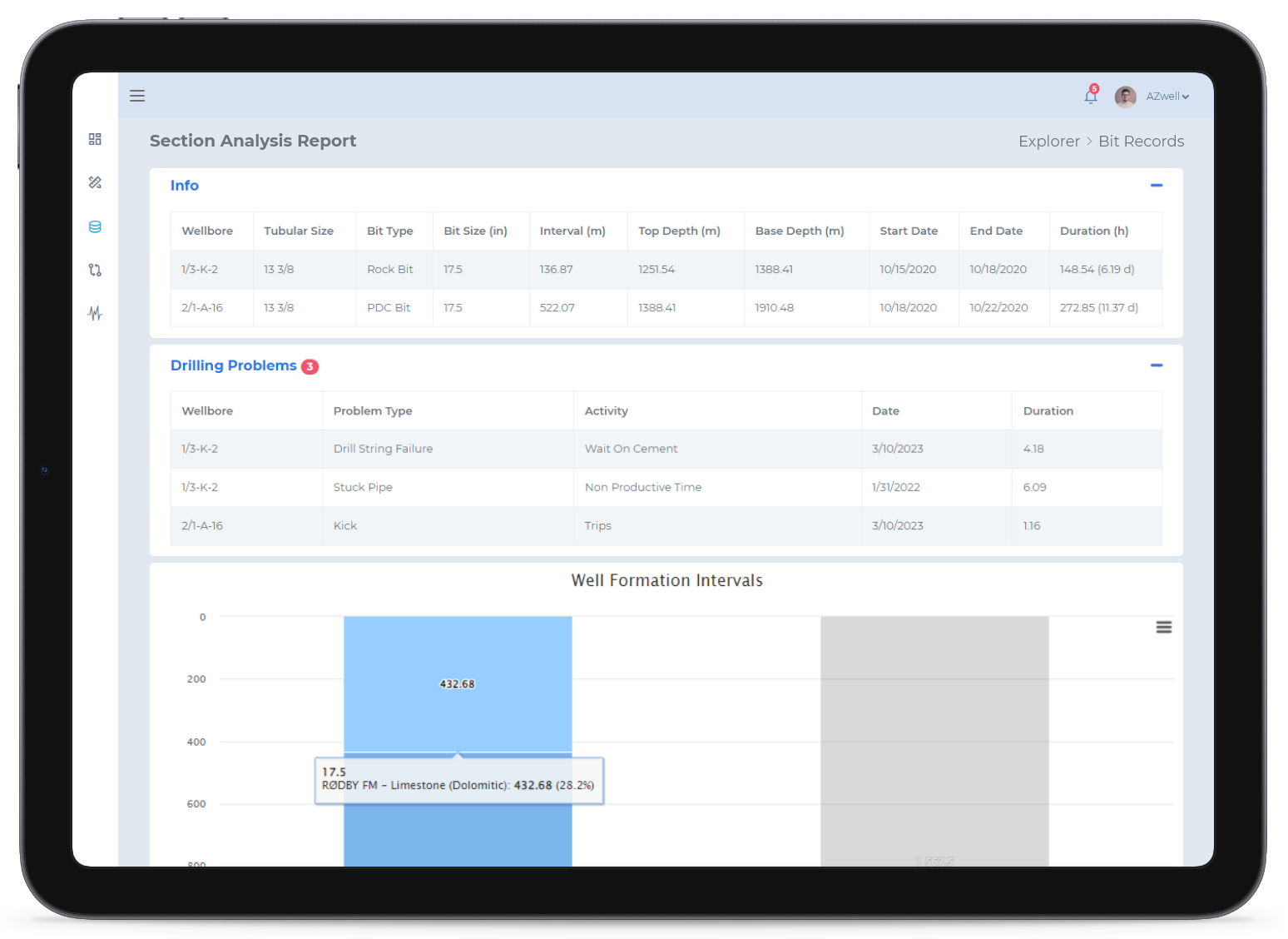Screen dimensions: 1288x939
Task: Select the design tools sidebar icon
Action: click(95, 182)
